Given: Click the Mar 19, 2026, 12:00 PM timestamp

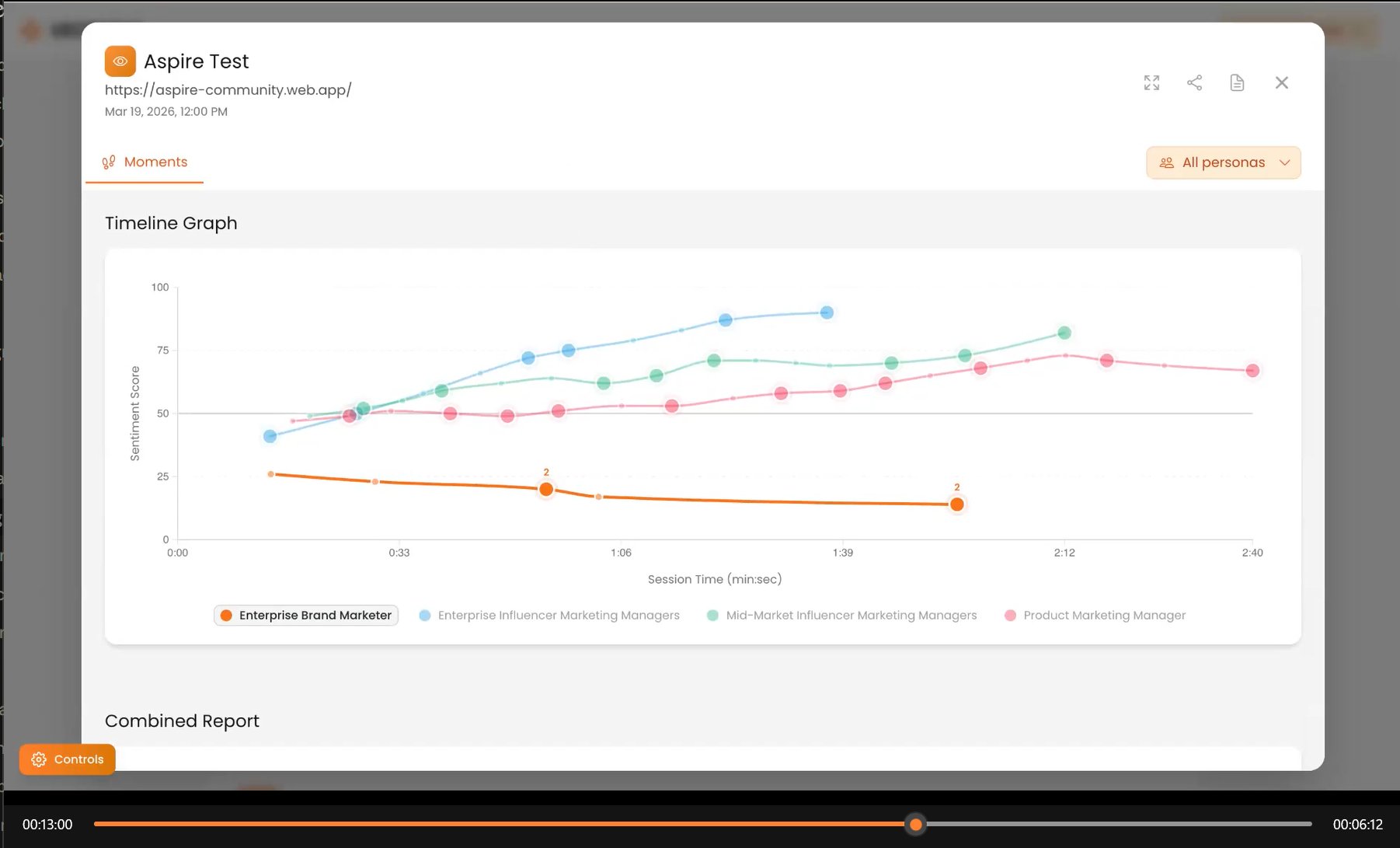Looking at the screenshot, I should pyautogui.click(x=166, y=111).
